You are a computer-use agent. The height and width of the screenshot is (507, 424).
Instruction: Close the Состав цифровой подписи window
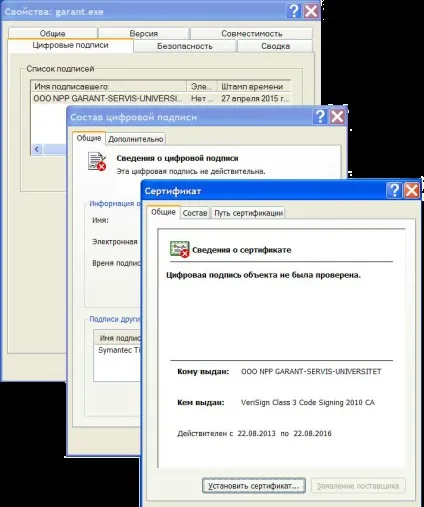[x=337, y=116]
